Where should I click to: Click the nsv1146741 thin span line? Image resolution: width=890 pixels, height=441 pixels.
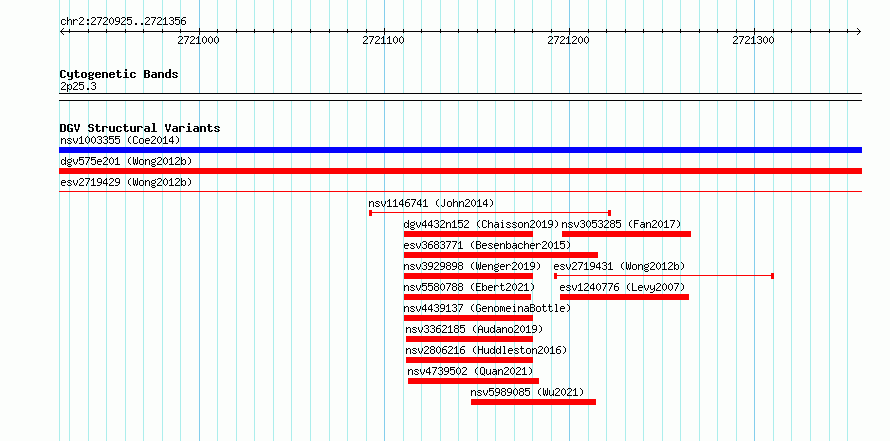pos(490,213)
